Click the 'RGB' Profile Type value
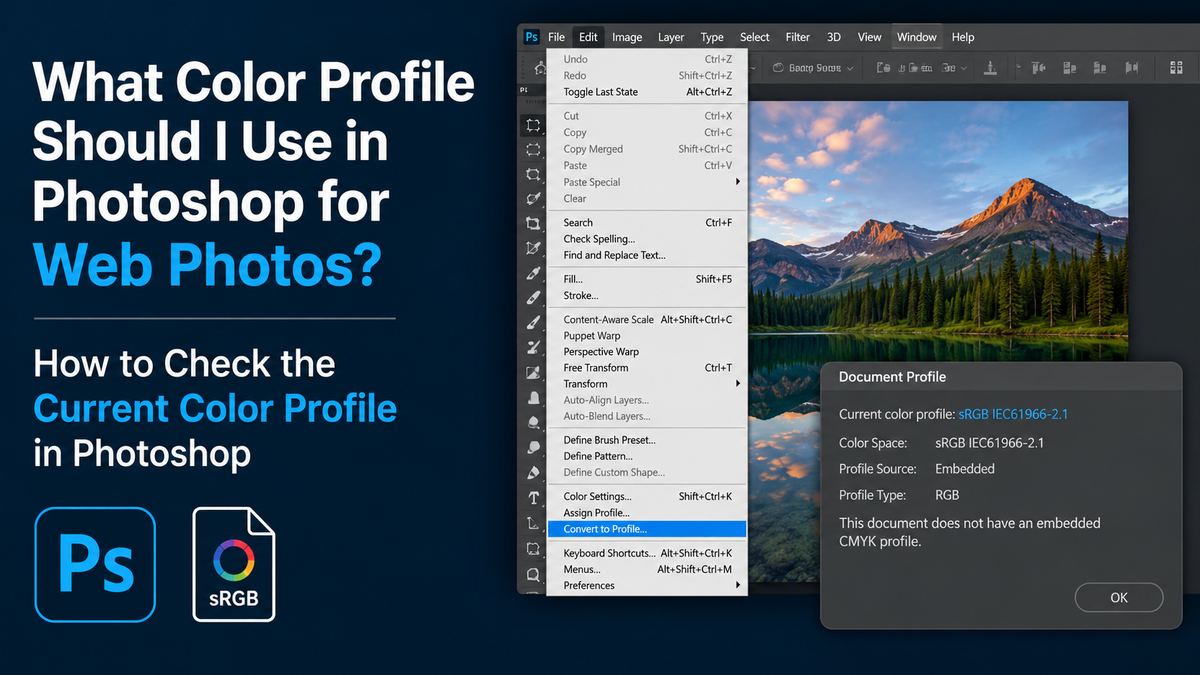This screenshot has height=675, width=1200. [948, 495]
